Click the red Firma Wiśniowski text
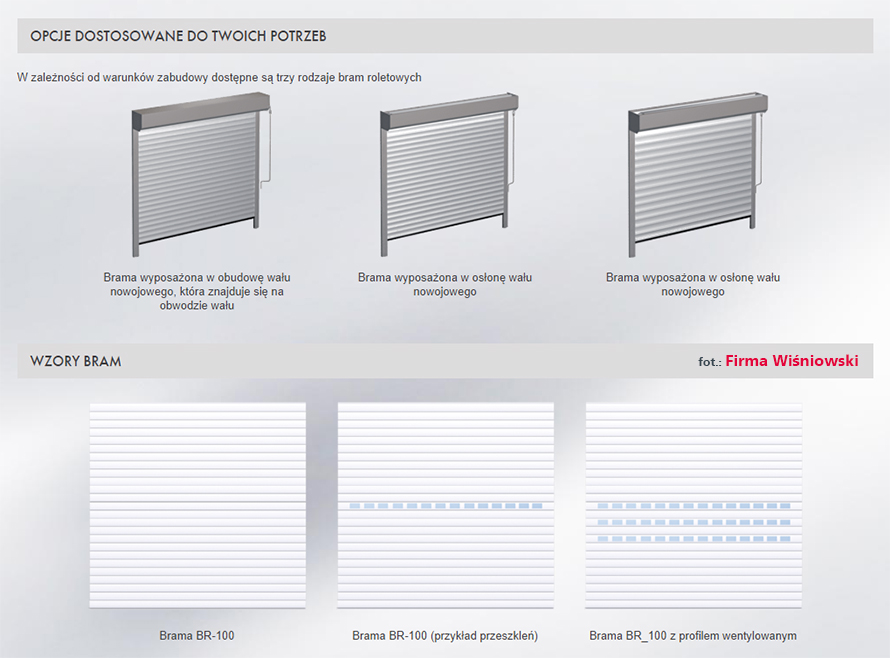 tap(791, 360)
